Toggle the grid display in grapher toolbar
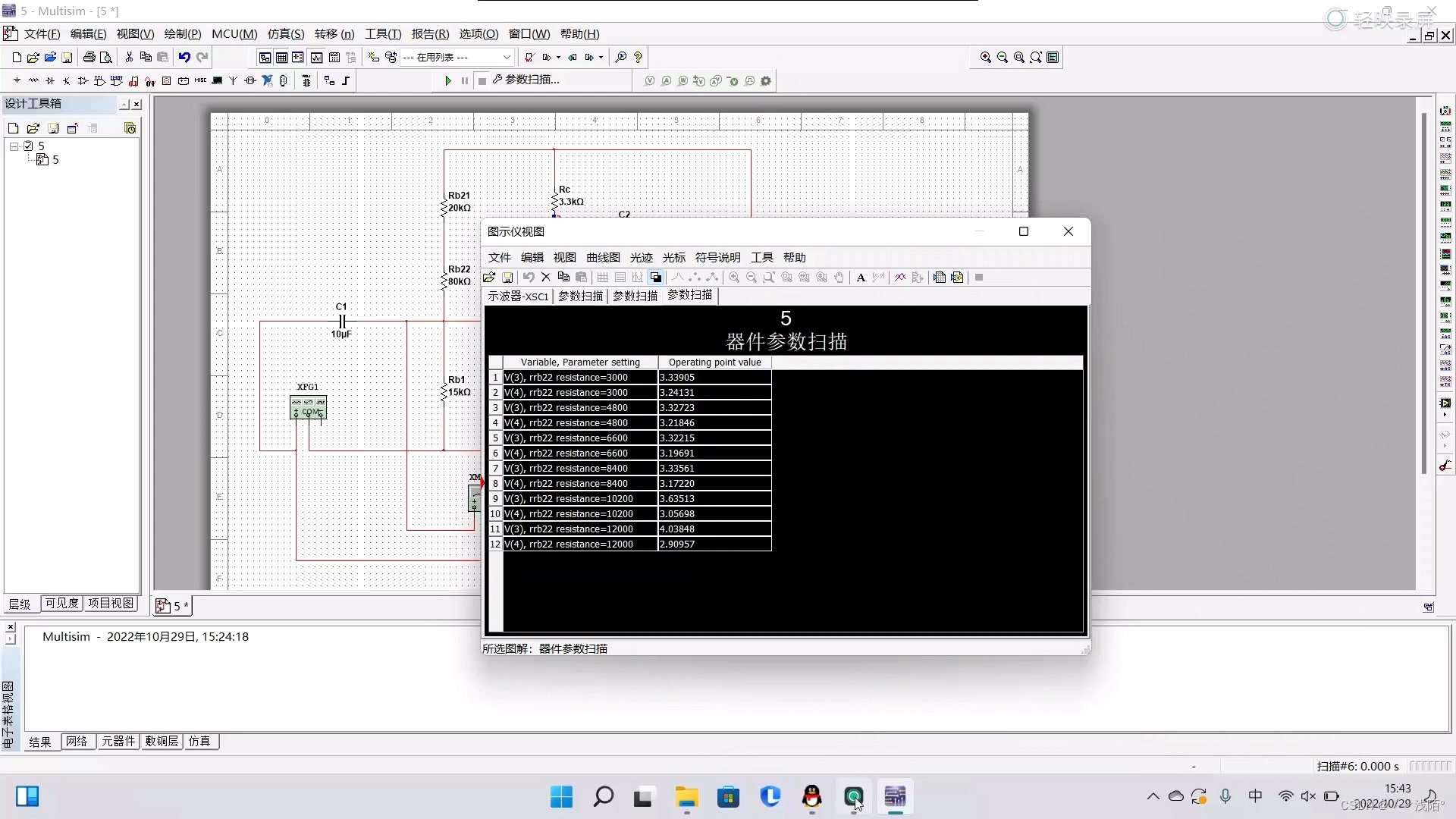This screenshot has height=819, width=1456. pyautogui.click(x=603, y=278)
